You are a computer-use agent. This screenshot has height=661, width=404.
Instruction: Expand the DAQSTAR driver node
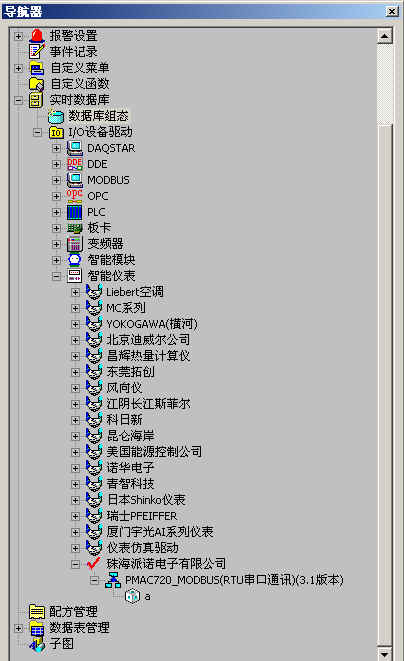tap(56, 148)
